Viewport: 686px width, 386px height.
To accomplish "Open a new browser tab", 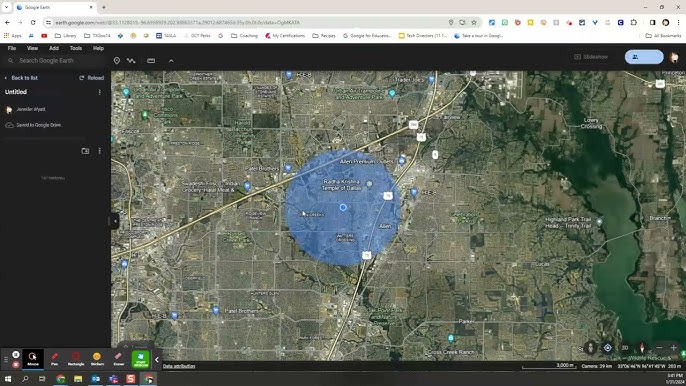I will pyautogui.click(x=104, y=7).
